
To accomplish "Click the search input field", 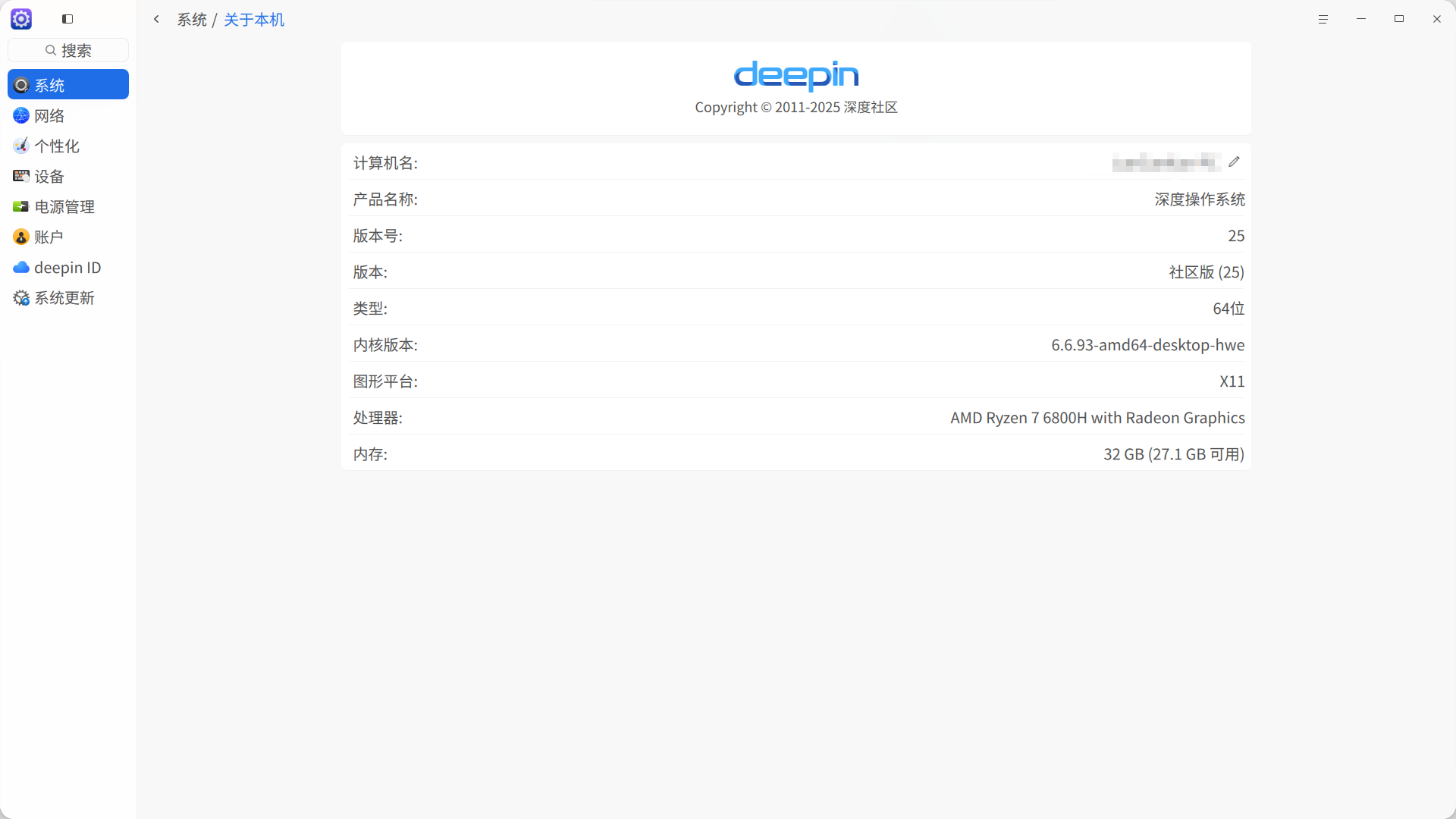I will tap(67, 50).
